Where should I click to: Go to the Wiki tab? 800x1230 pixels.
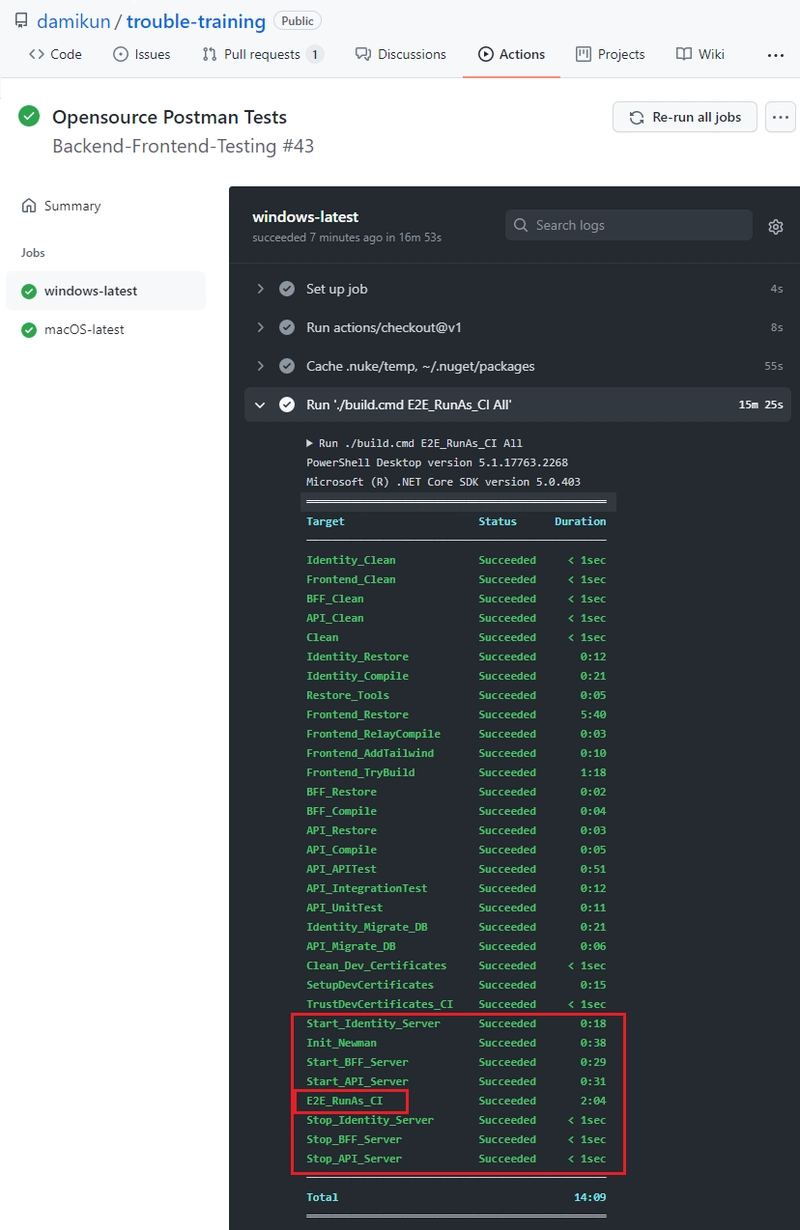pos(700,55)
